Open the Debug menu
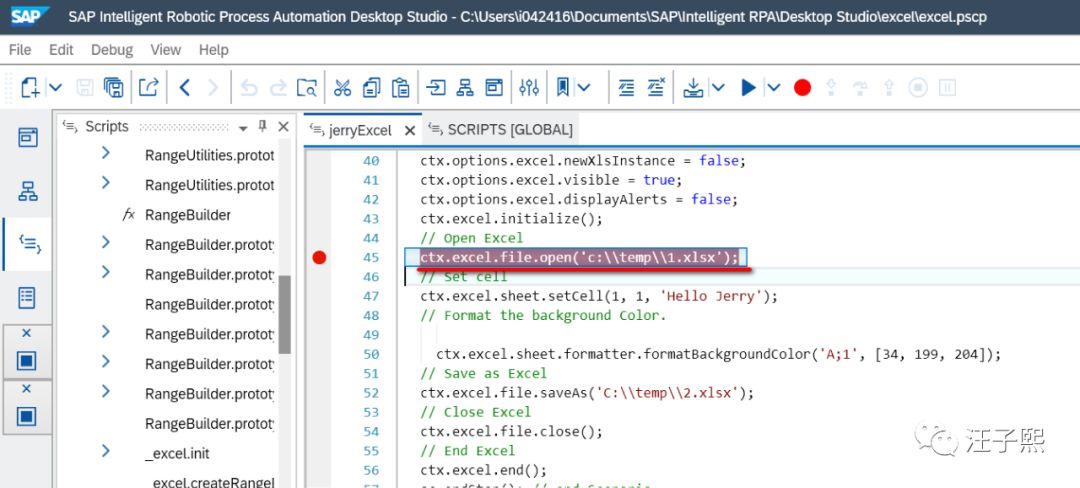 pos(112,50)
